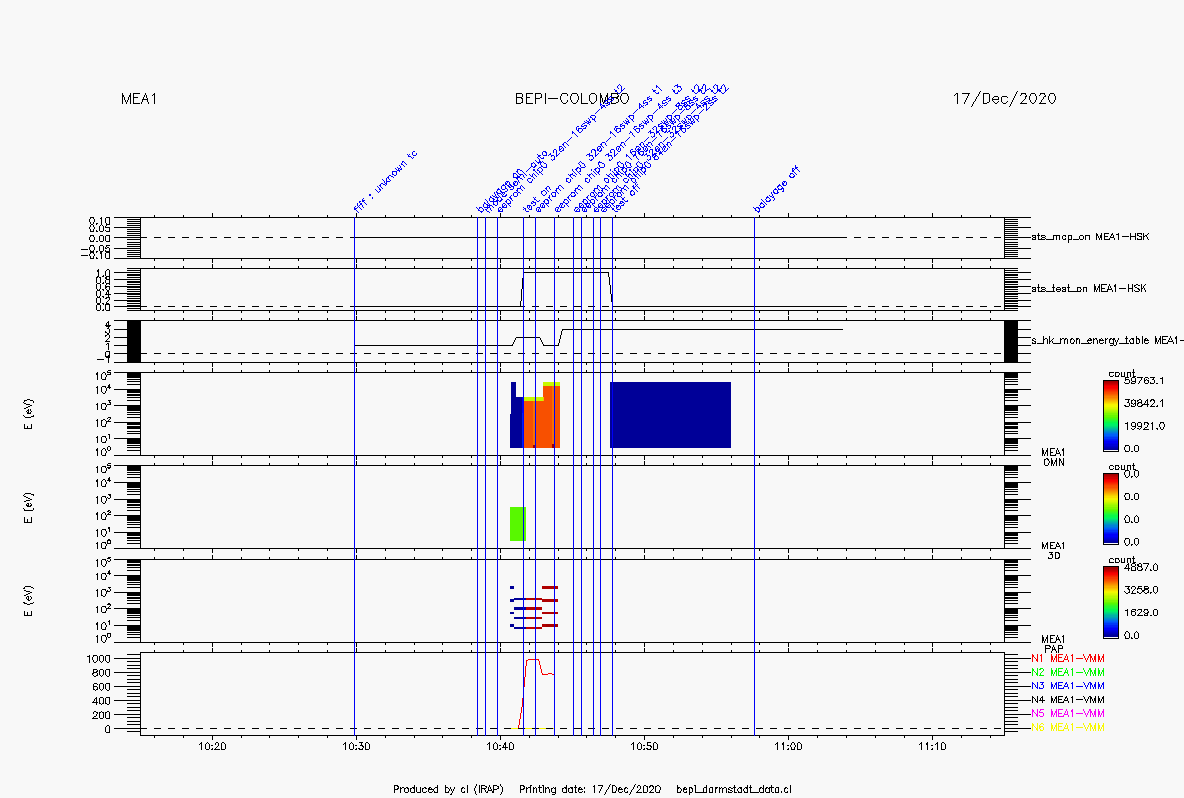The image size is (1184, 798).
Task: Click the N3 MEA1-VMM legend entry
Action: click(x=1068, y=686)
